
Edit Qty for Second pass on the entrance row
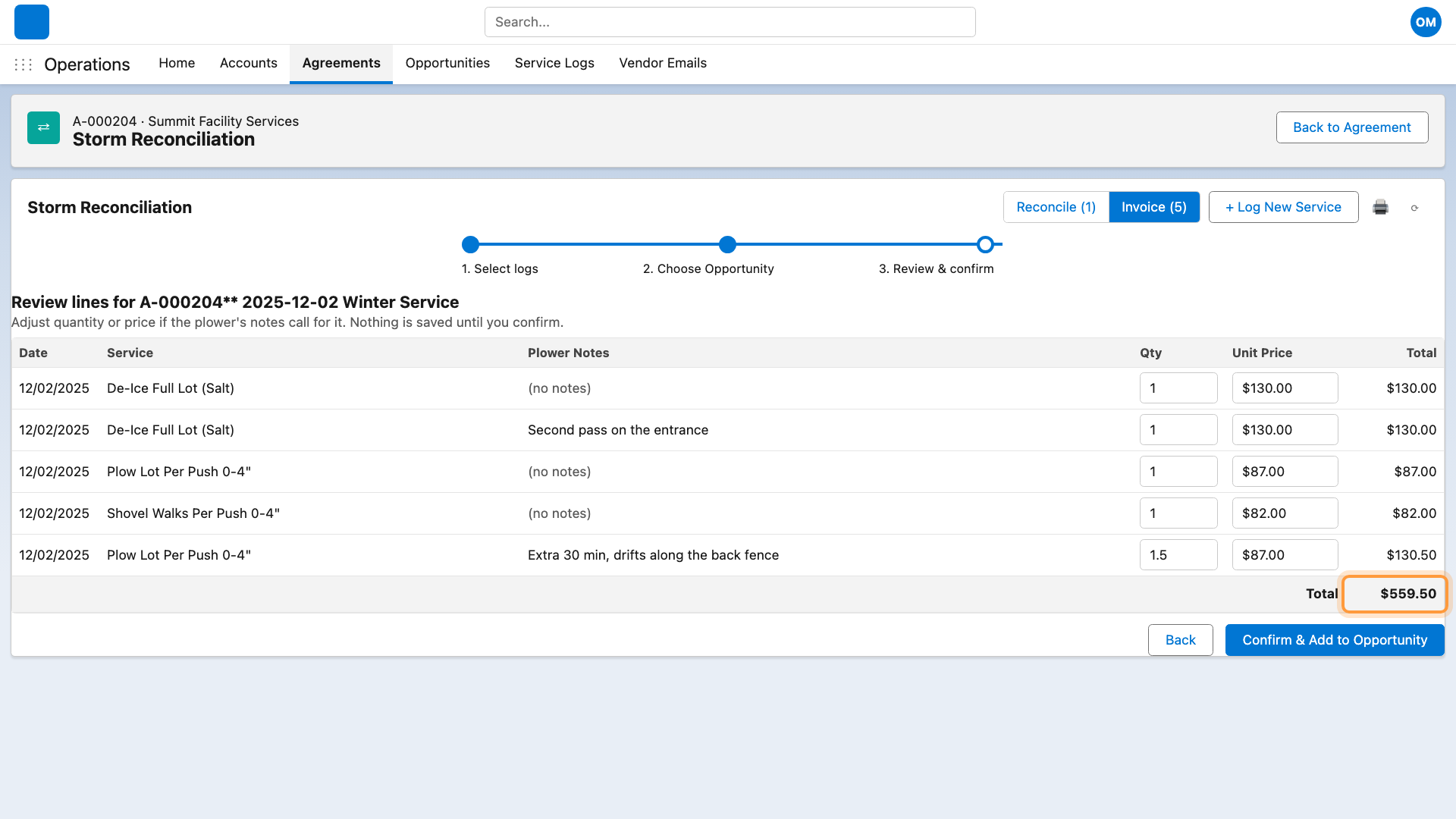(x=1178, y=430)
